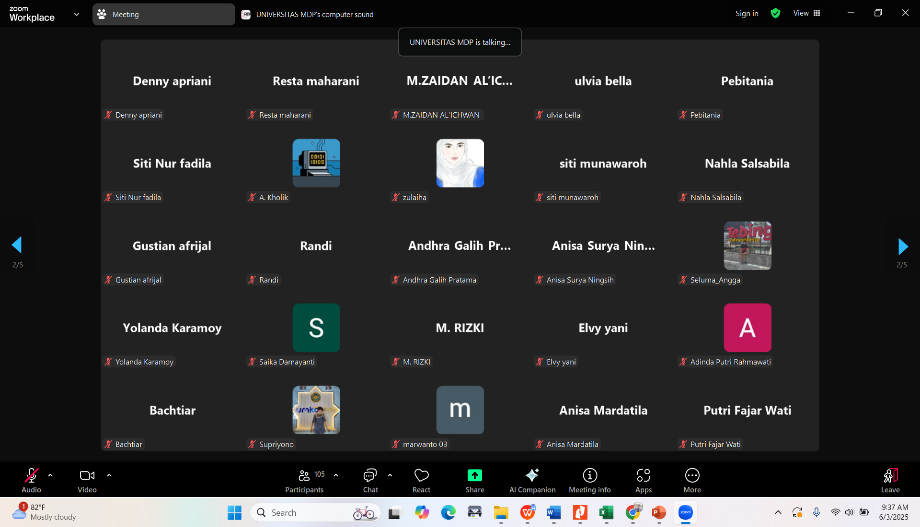Click Sign in link
This screenshot has width=920, height=527.
746,13
